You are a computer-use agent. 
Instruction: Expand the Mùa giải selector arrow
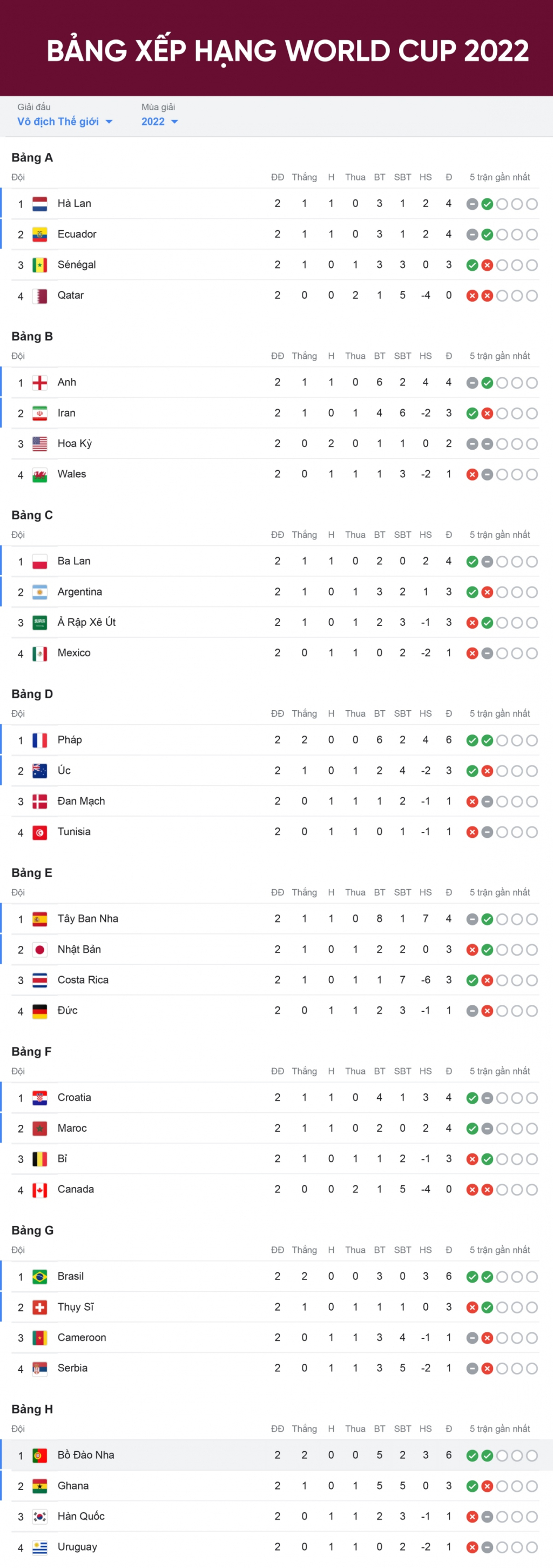point(174,122)
